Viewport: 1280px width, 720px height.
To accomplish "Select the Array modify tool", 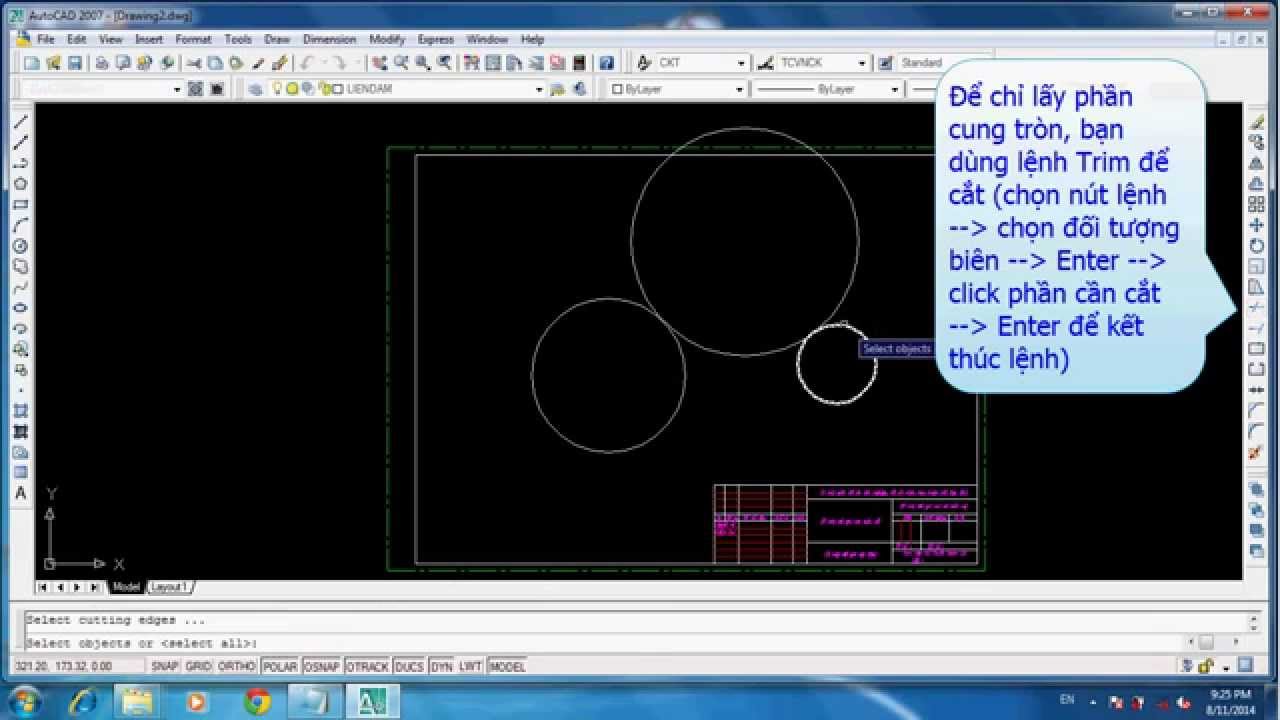I will click(x=1257, y=205).
